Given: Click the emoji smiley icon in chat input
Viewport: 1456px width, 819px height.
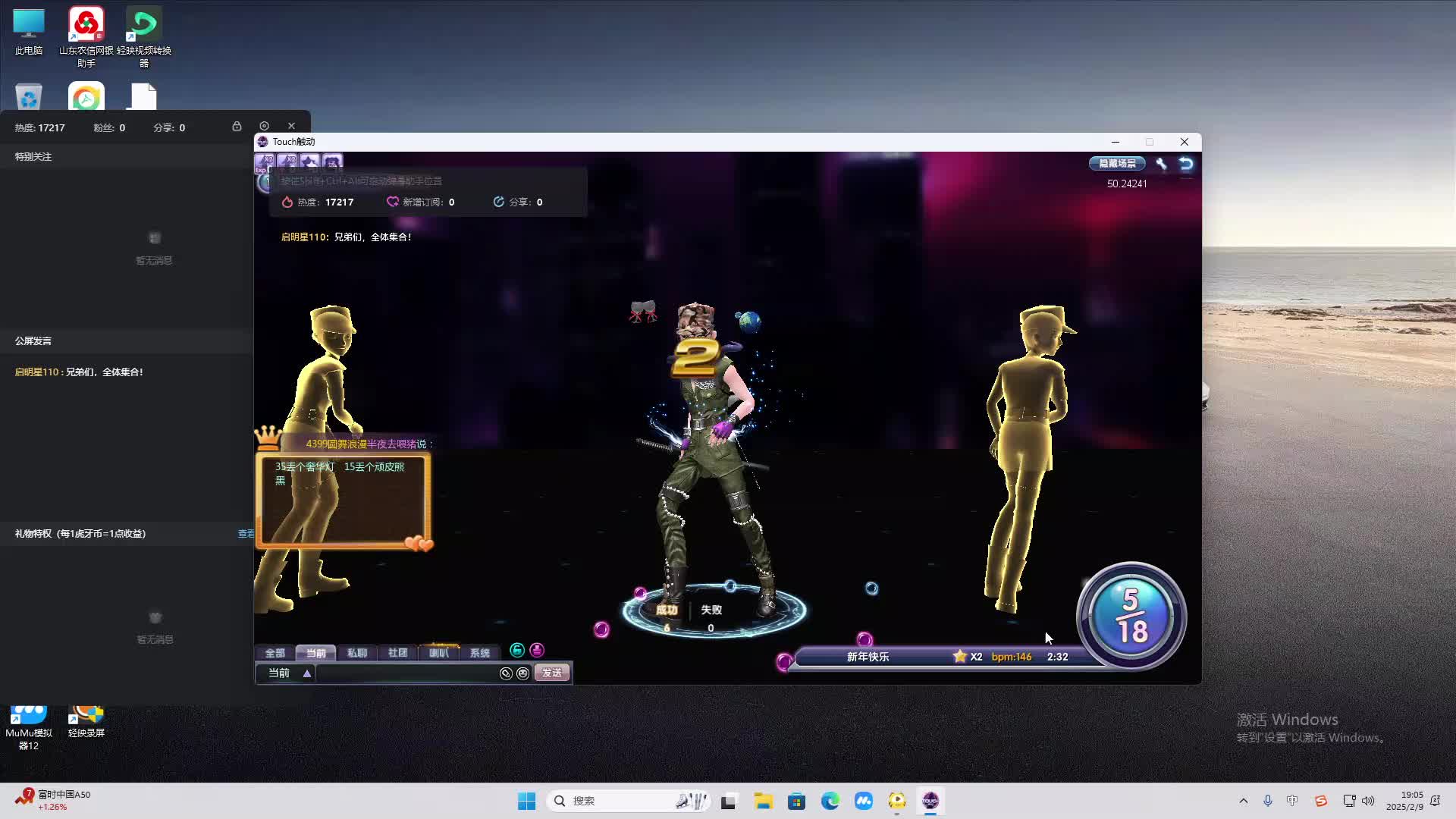Looking at the screenshot, I should 522,673.
